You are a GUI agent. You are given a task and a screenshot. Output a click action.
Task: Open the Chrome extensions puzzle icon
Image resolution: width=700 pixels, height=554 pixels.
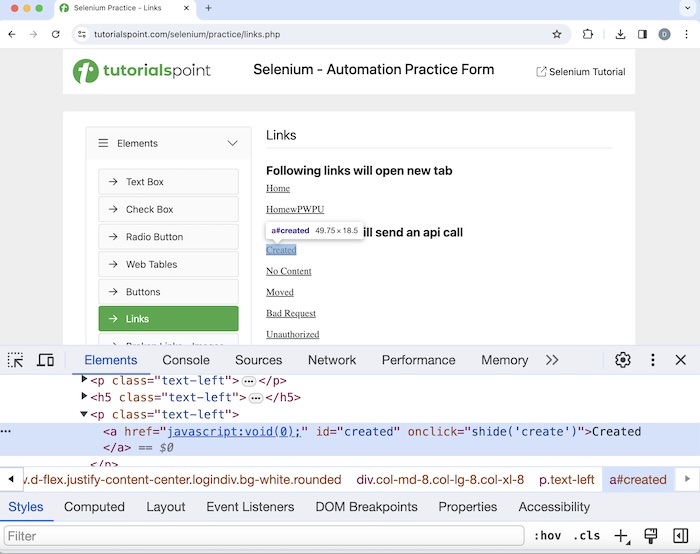[x=588, y=34]
